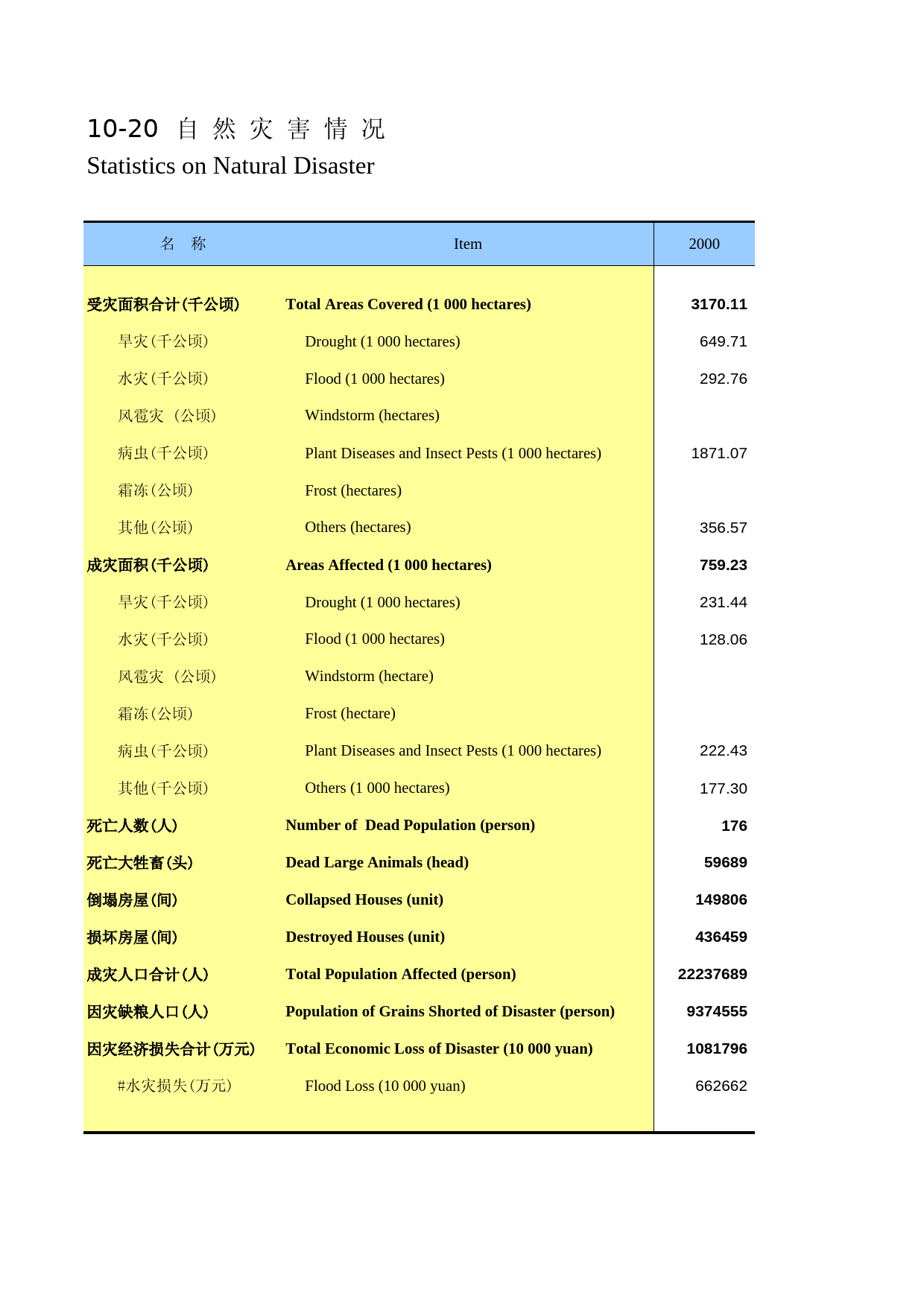Click the 'Total Population Affected (person)' label
This screenshot has width=924, height=1307.
tap(400, 974)
